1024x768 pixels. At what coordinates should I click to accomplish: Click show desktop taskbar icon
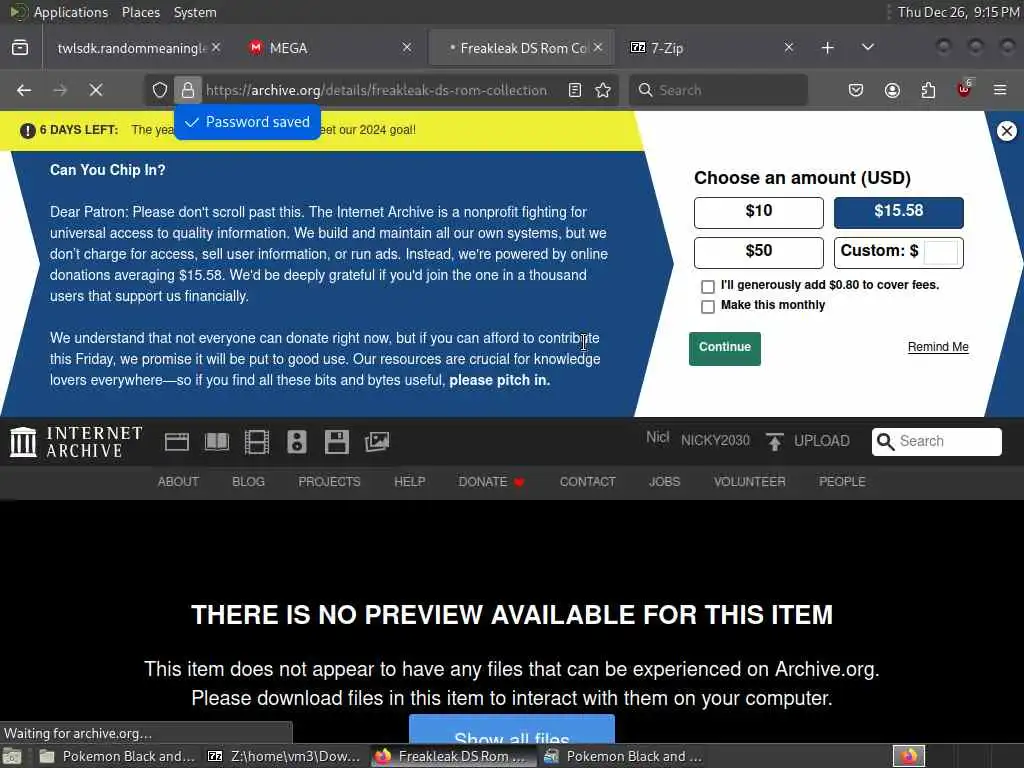[12, 756]
